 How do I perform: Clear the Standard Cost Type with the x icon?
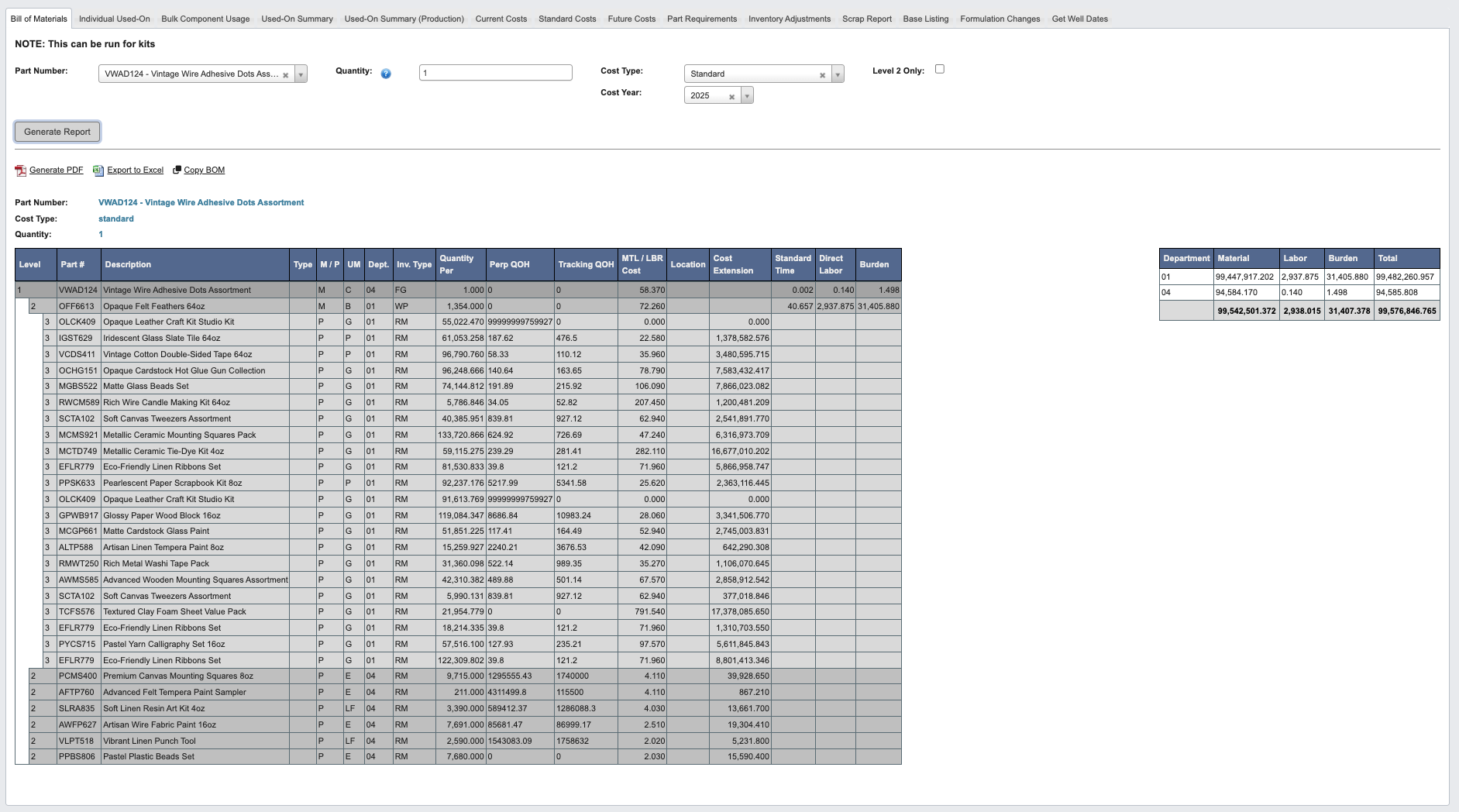823,74
